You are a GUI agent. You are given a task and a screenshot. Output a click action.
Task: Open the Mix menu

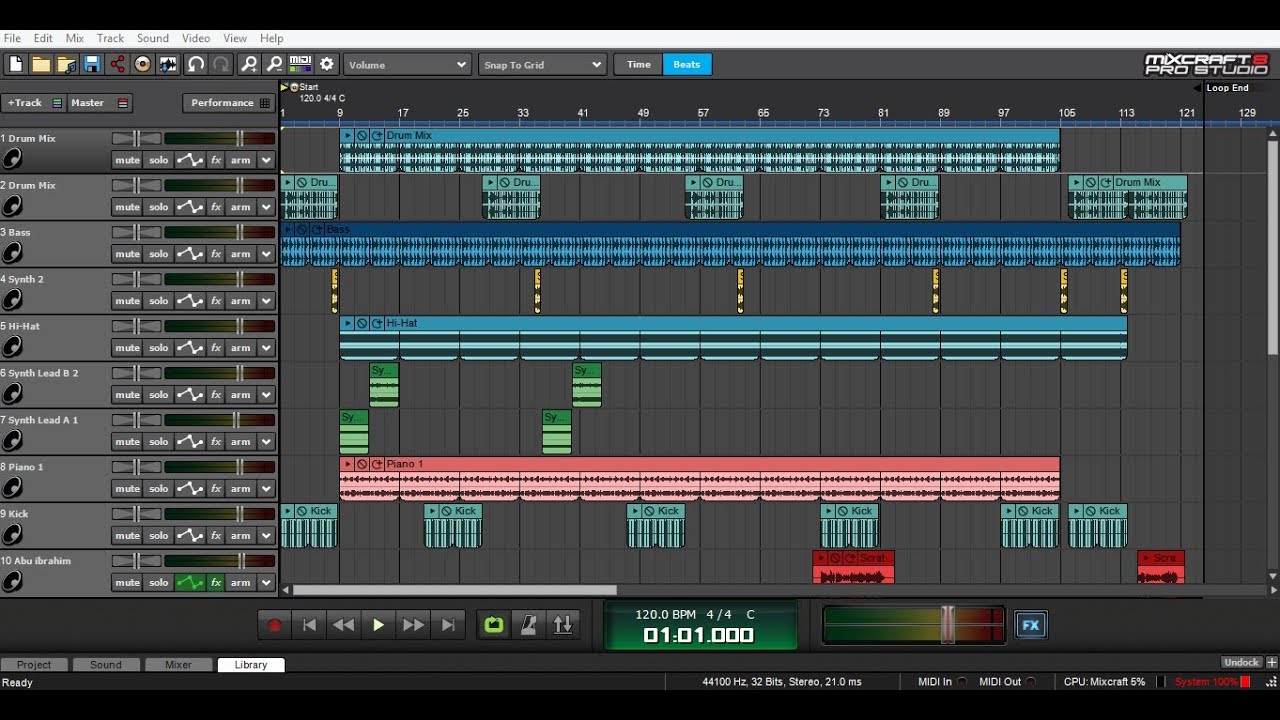(x=75, y=38)
